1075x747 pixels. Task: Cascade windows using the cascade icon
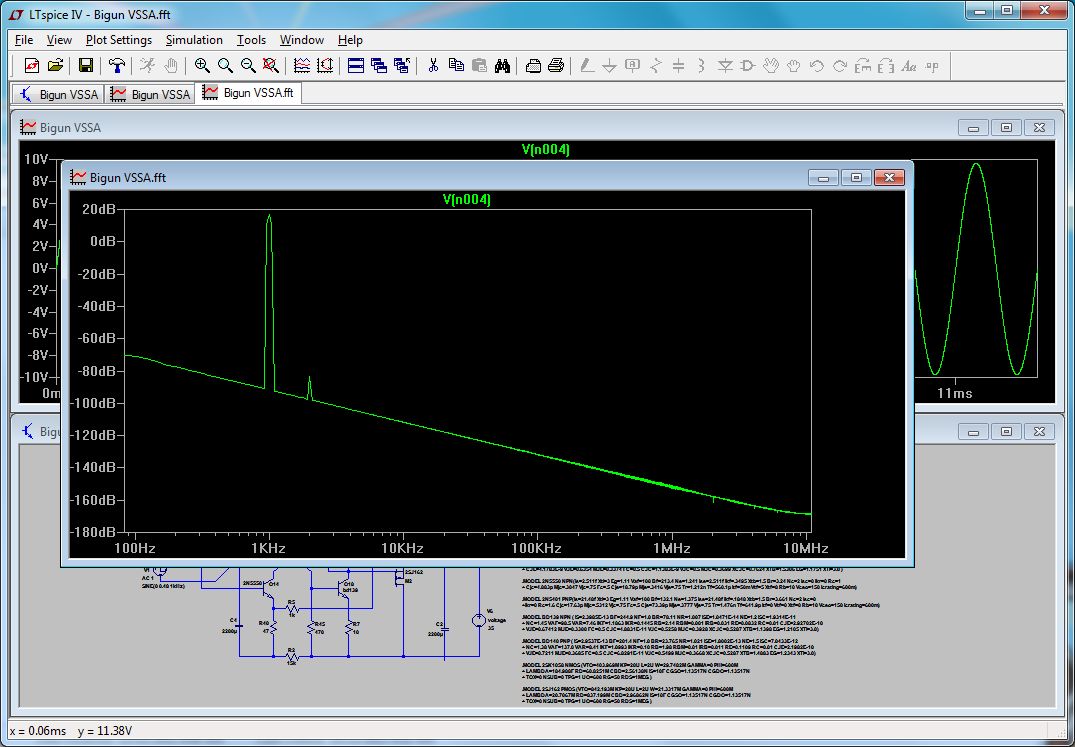point(378,65)
